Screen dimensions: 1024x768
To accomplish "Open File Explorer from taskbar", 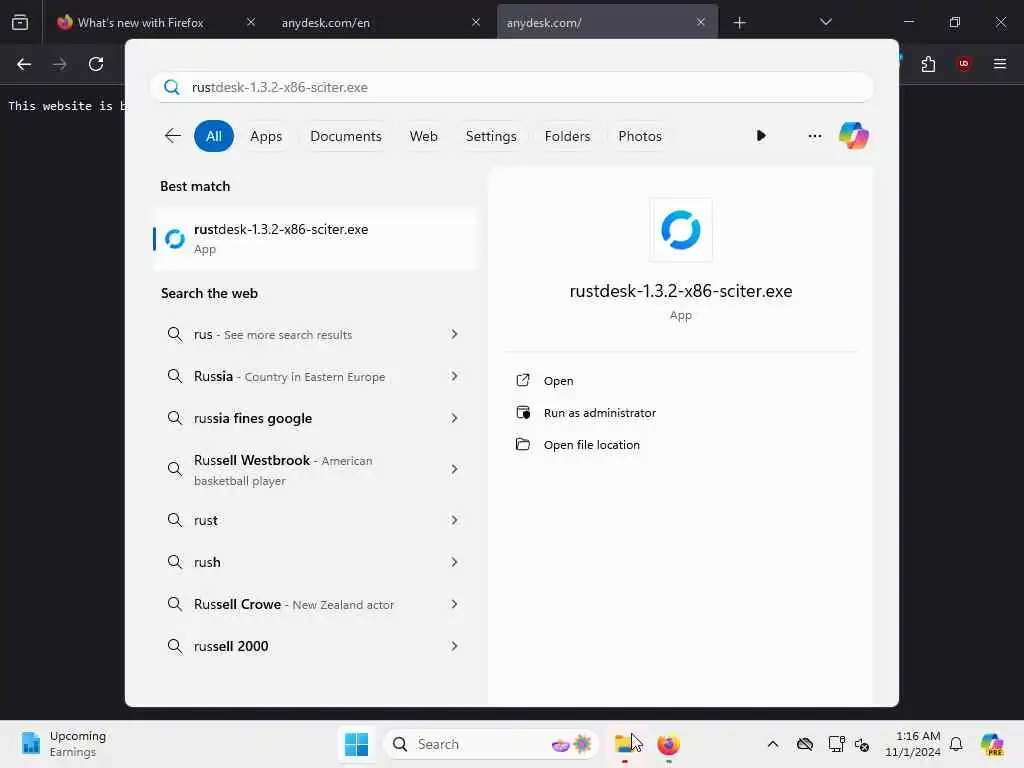I will click(625, 744).
